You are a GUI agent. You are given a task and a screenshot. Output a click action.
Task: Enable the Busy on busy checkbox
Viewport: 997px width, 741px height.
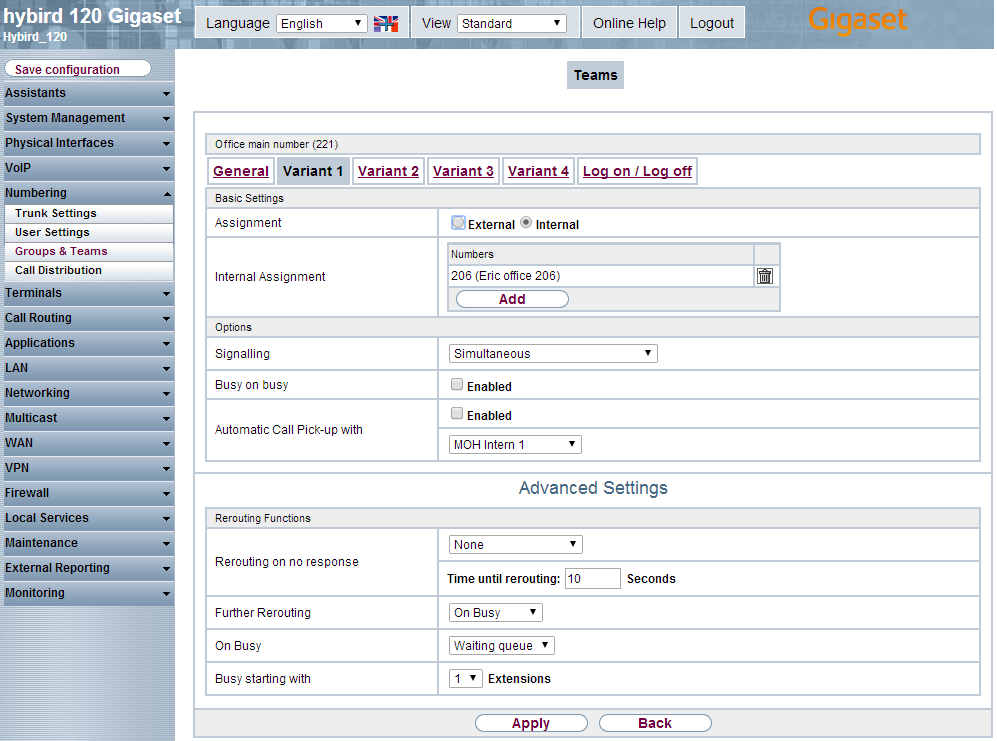[457, 384]
